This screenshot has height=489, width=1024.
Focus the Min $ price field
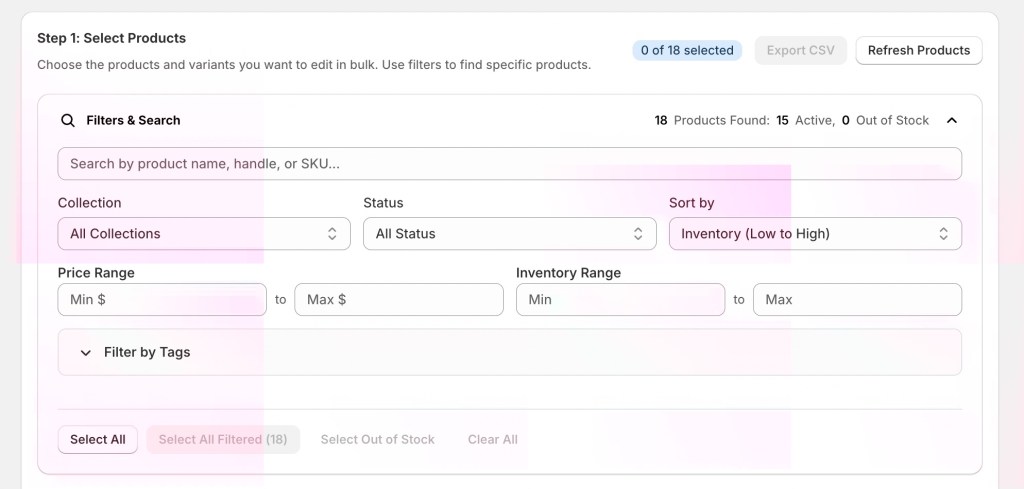coord(162,299)
